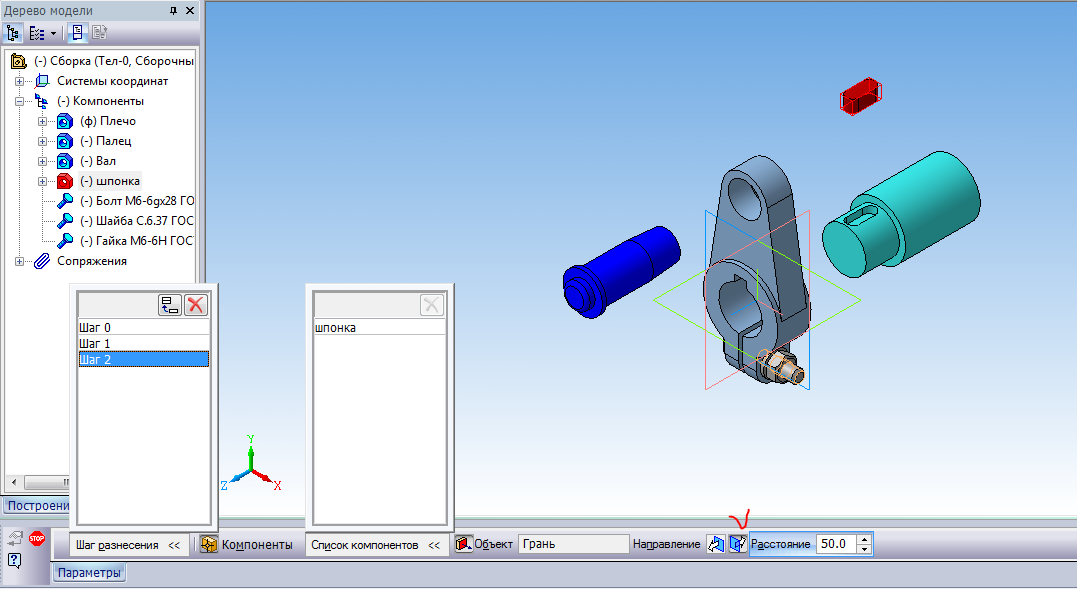Click the add step icon in steps list
This screenshot has height=589, width=1077.
click(170, 306)
